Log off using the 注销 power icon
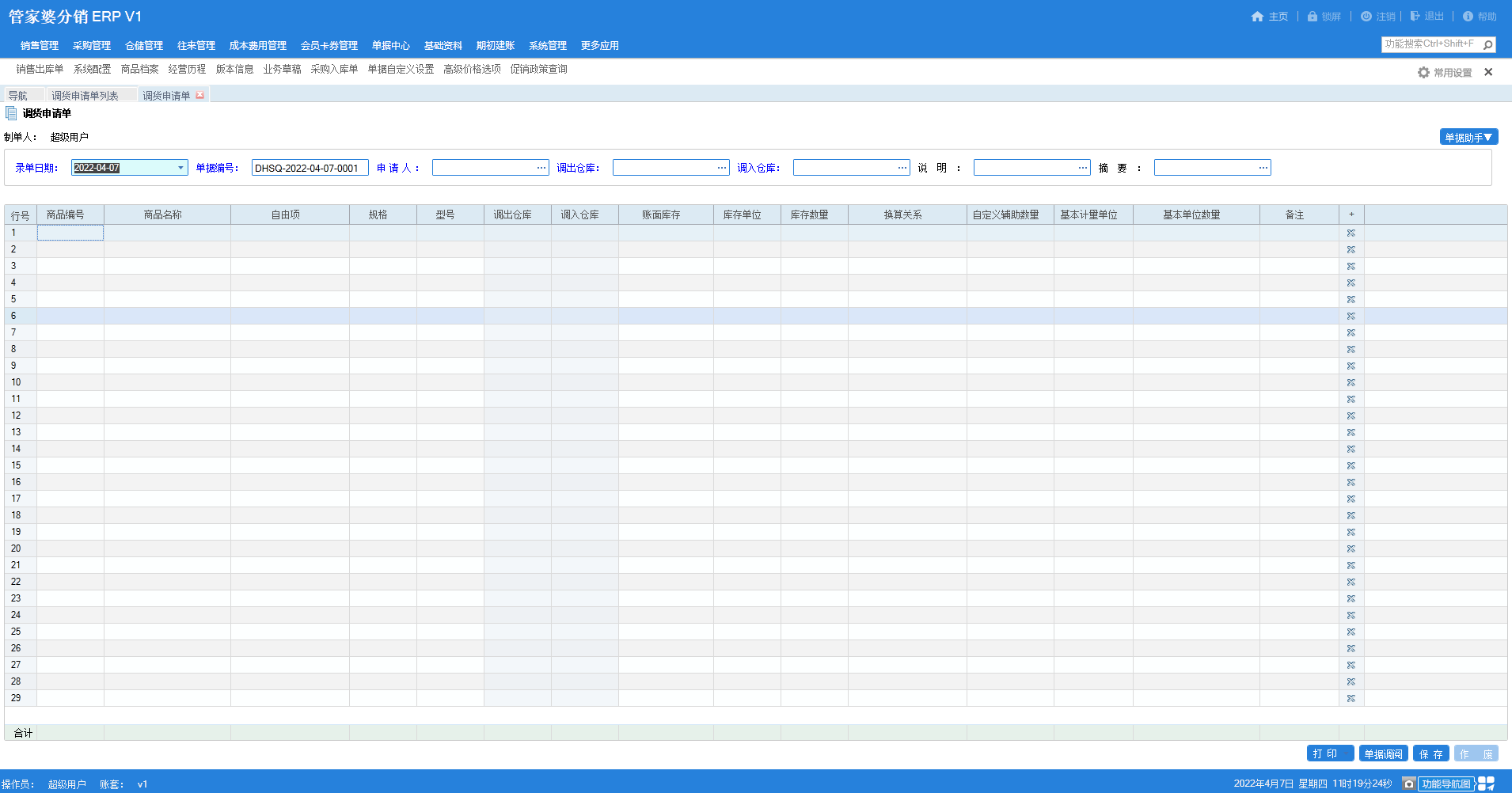The image size is (1512, 797). (x=1366, y=17)
